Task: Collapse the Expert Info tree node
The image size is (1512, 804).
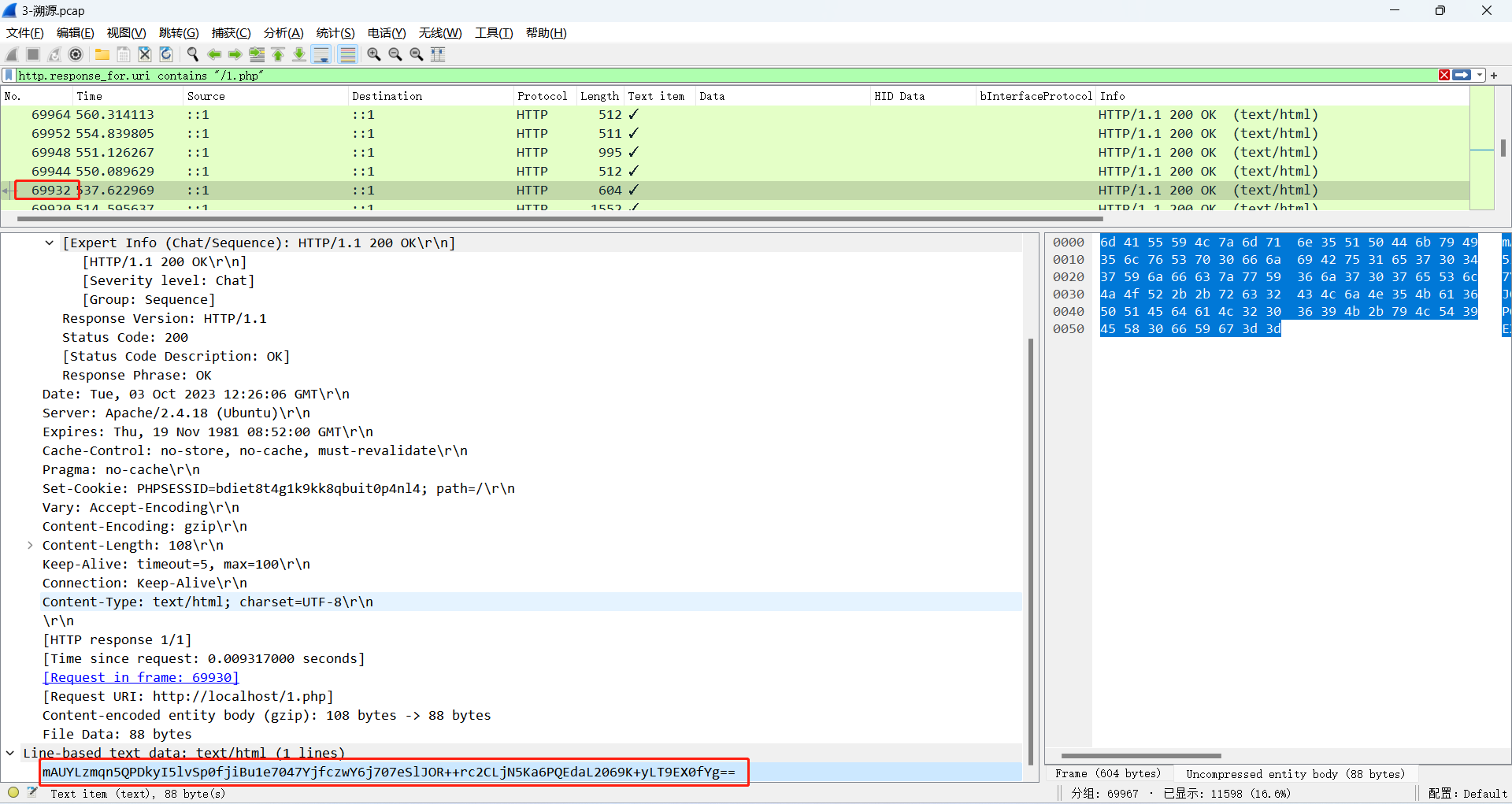Action: point(50,243)
